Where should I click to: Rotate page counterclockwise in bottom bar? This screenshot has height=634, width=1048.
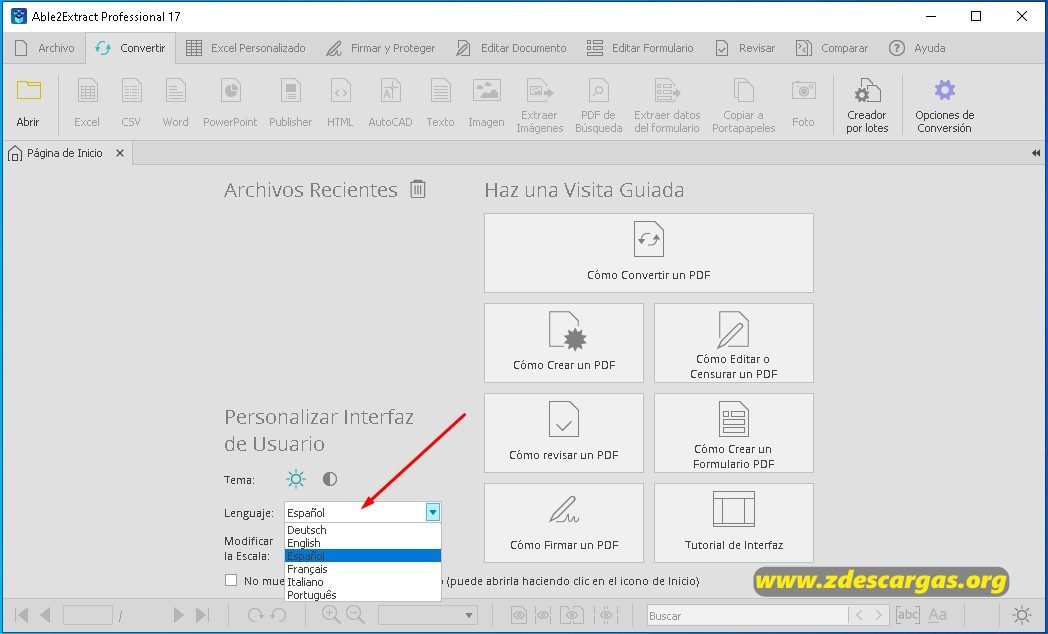click(279, 615)
